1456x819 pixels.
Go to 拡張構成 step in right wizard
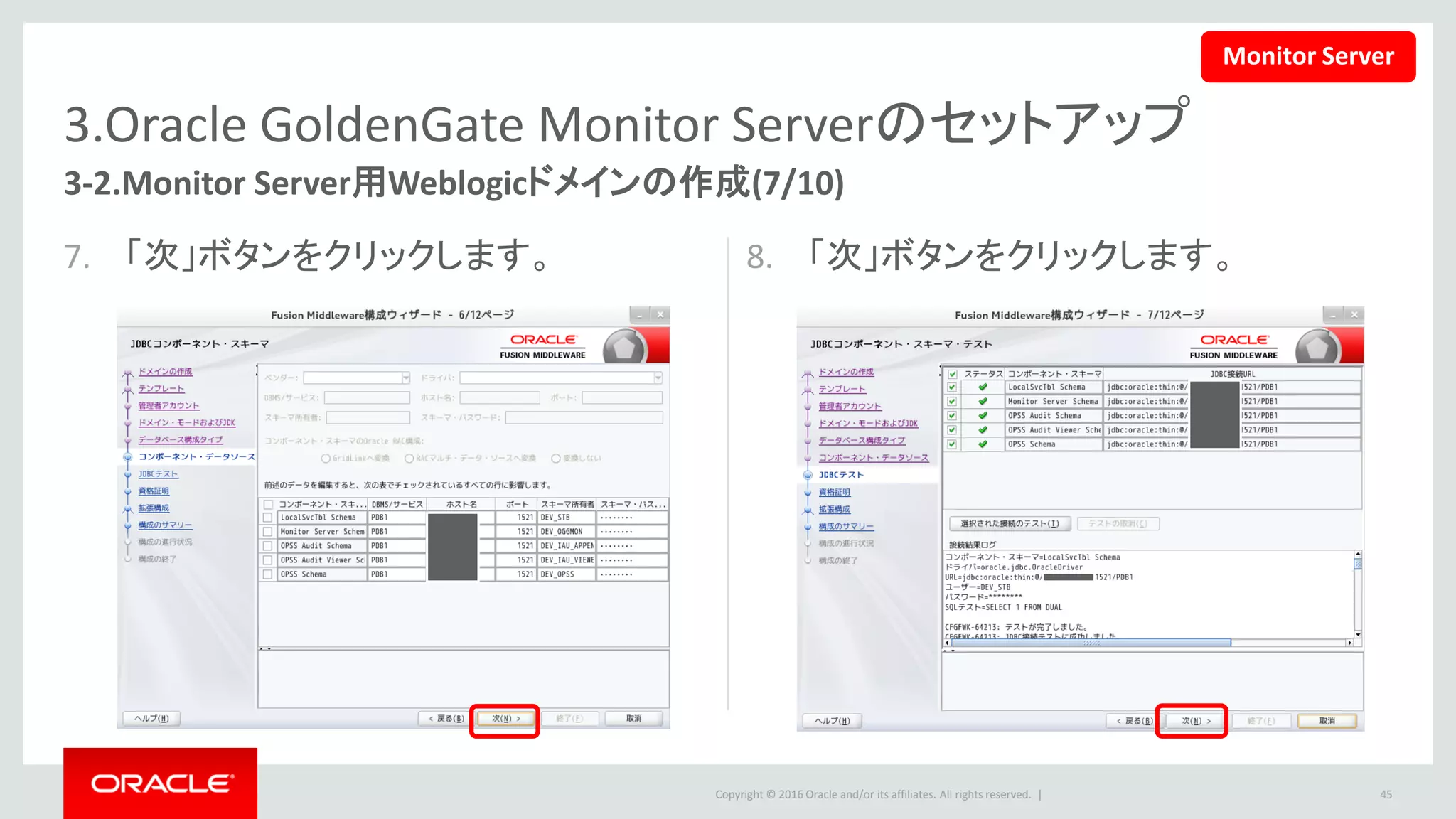(x=834, y=510)
